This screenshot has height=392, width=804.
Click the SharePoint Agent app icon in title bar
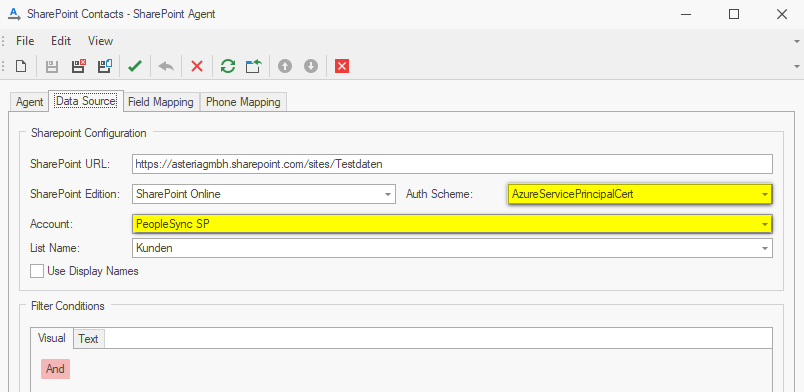coord(14,13)
